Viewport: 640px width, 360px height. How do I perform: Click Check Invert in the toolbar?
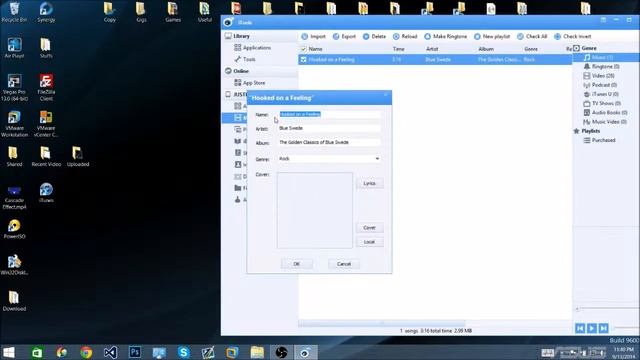click(573, 36)
